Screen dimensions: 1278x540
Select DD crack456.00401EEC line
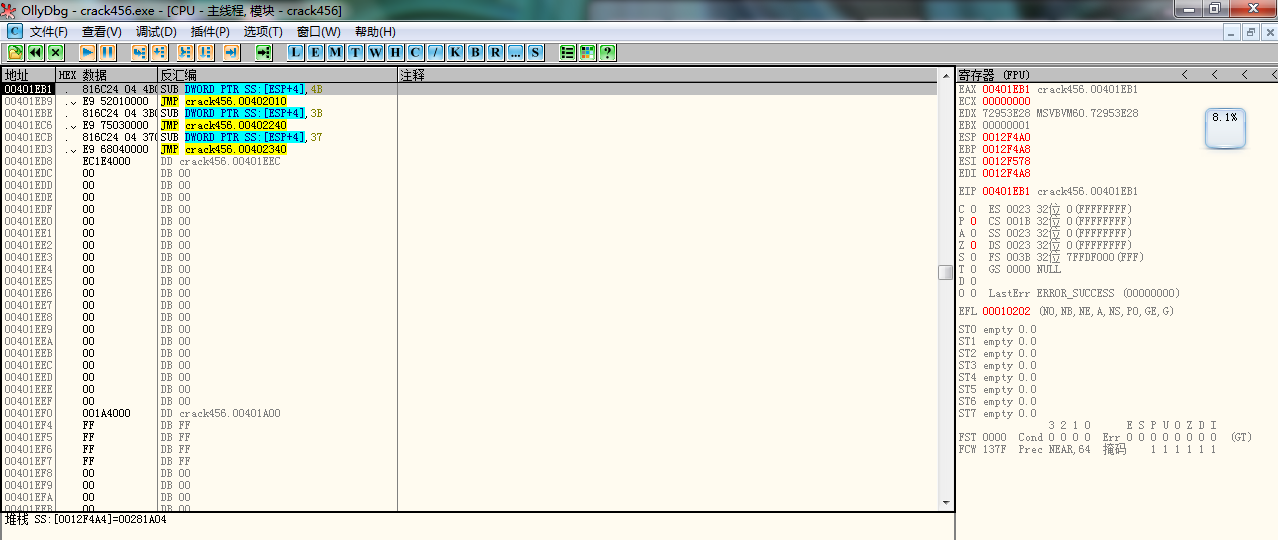coord(220,161)
